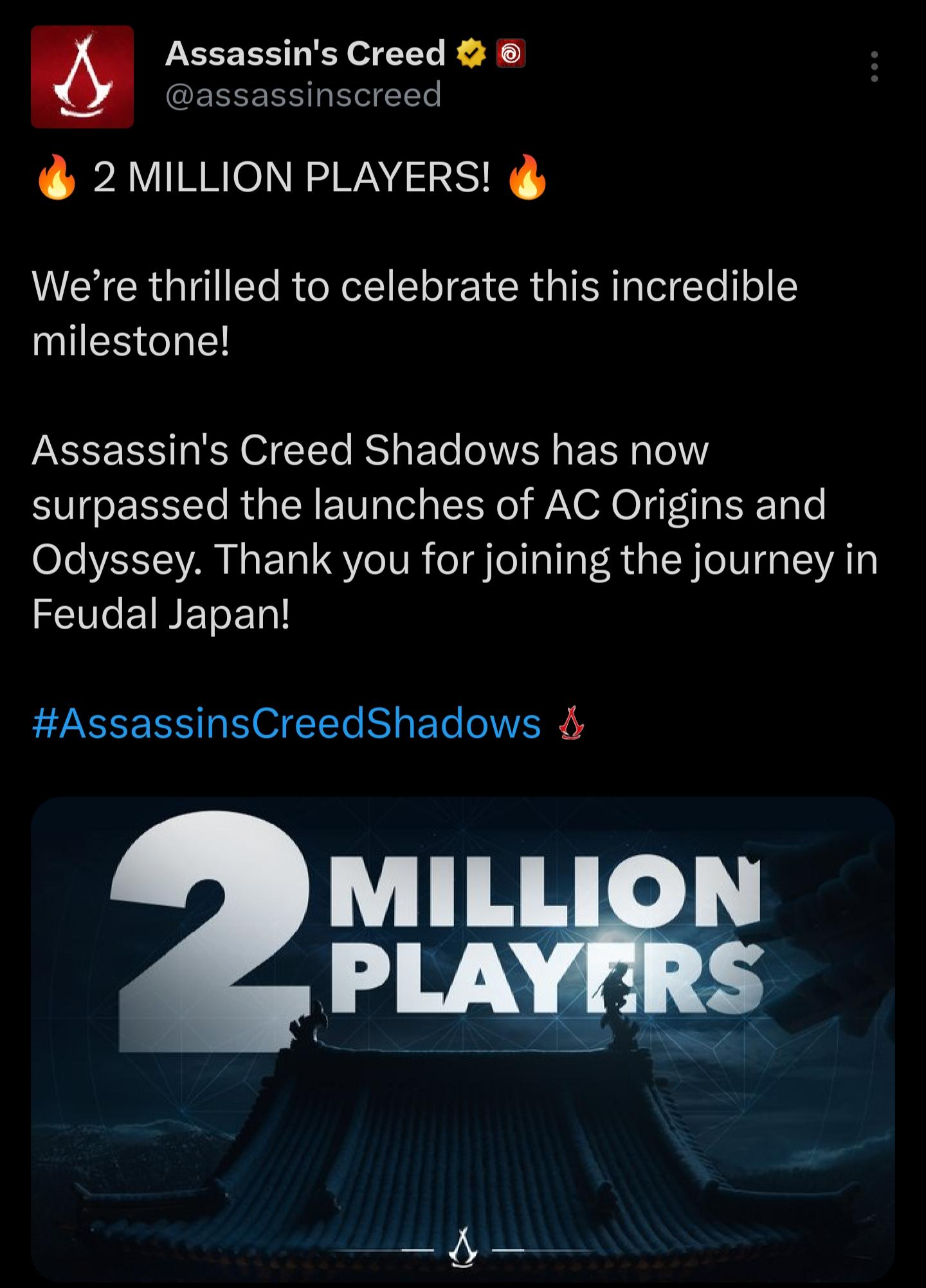Click the "Feudal Japan!" text line
The width and height of the screenshot is (926, 1288).
[161, 614]
